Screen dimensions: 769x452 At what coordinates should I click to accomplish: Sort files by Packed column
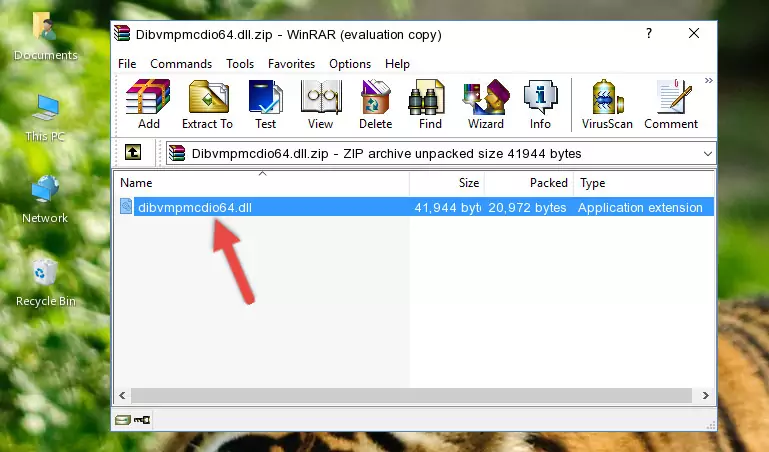click(x=529, y=183)
